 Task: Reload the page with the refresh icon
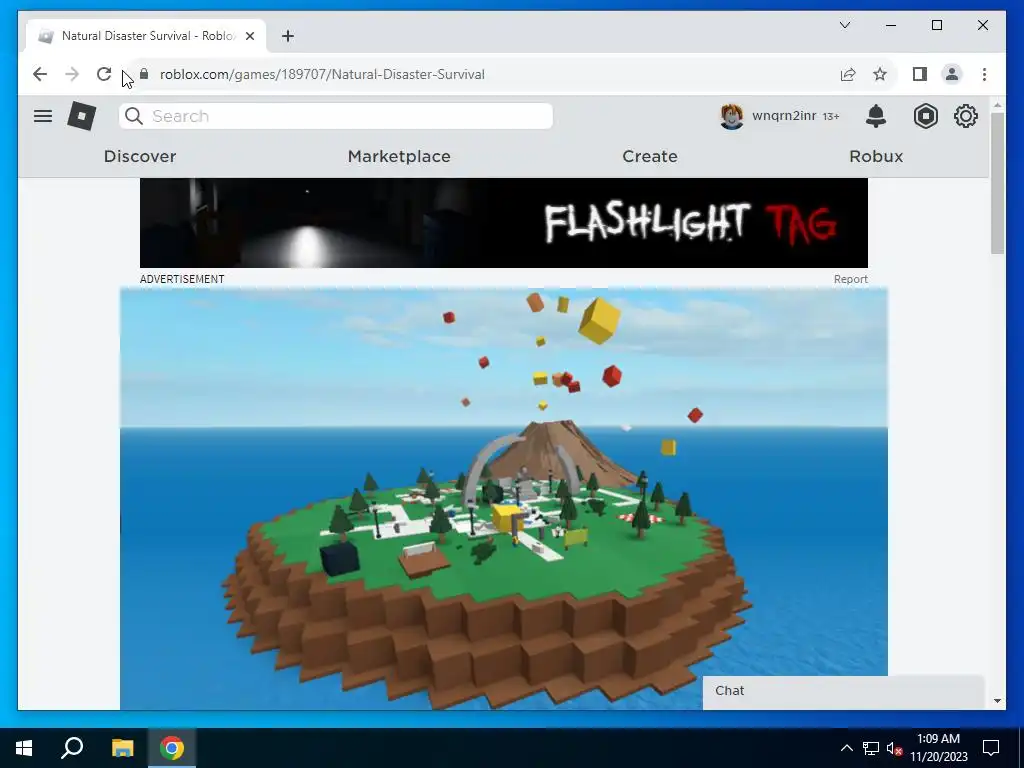[104, 74]
